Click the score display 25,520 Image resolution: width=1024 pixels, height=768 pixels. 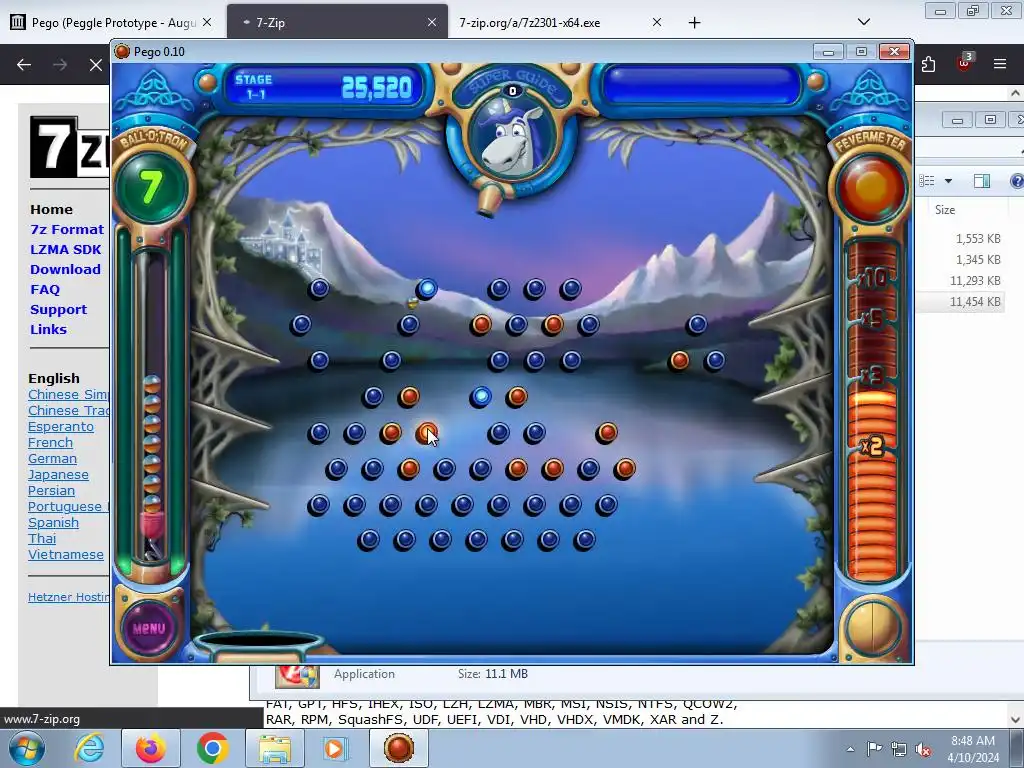coord(376,88)
